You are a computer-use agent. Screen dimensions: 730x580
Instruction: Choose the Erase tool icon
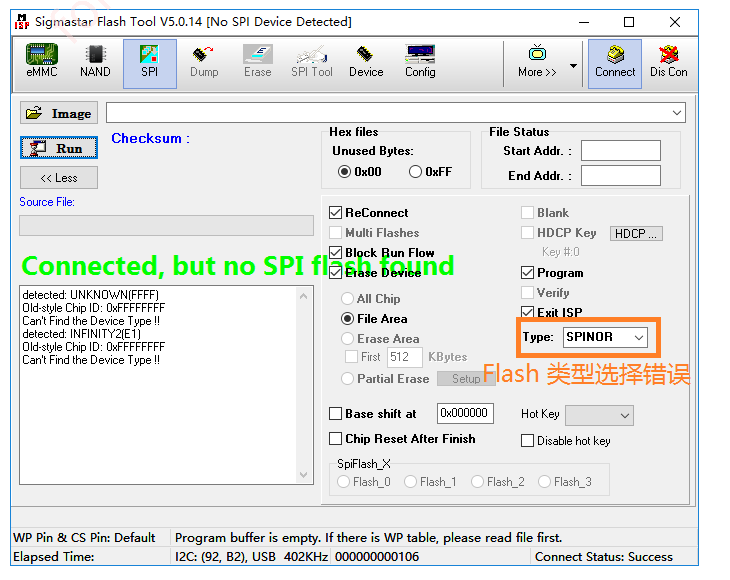pos(257,61)
